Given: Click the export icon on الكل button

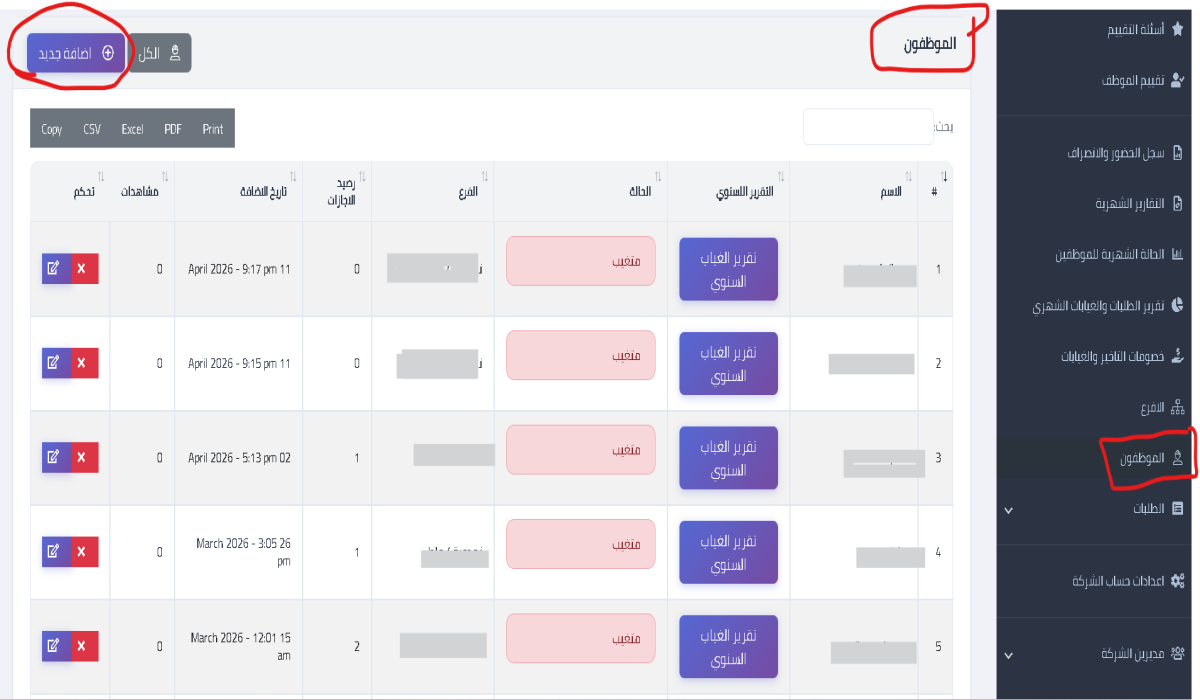Looking at the screenshot, I should pos(174,54).
